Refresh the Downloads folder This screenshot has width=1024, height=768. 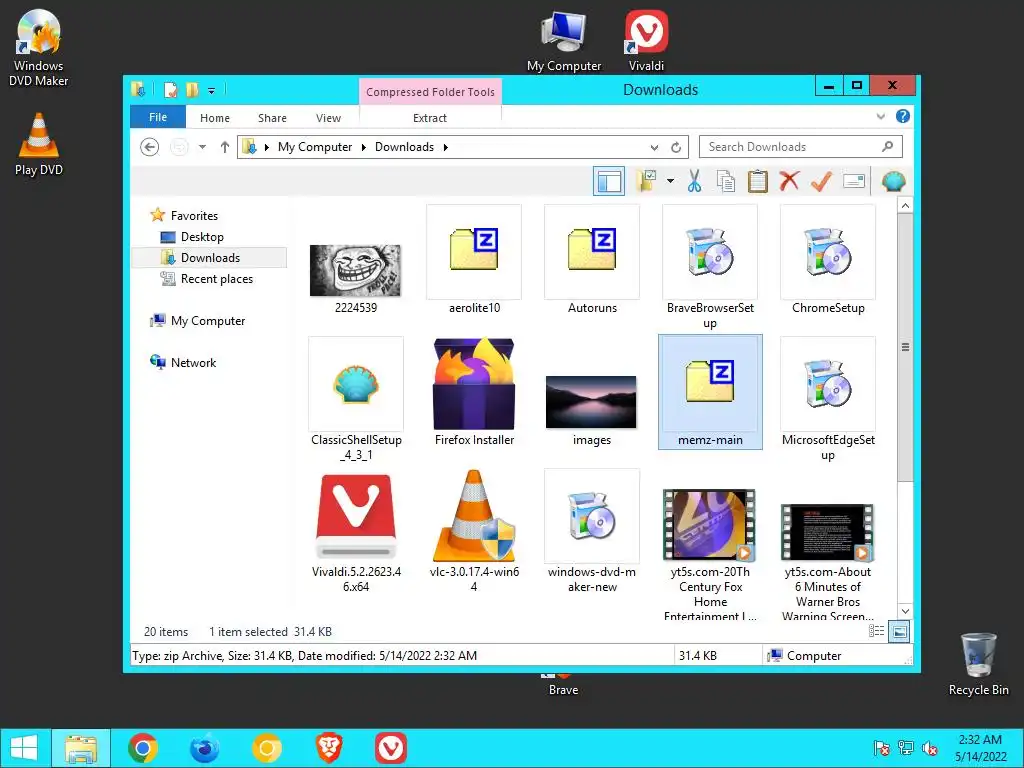click(676, 147)
